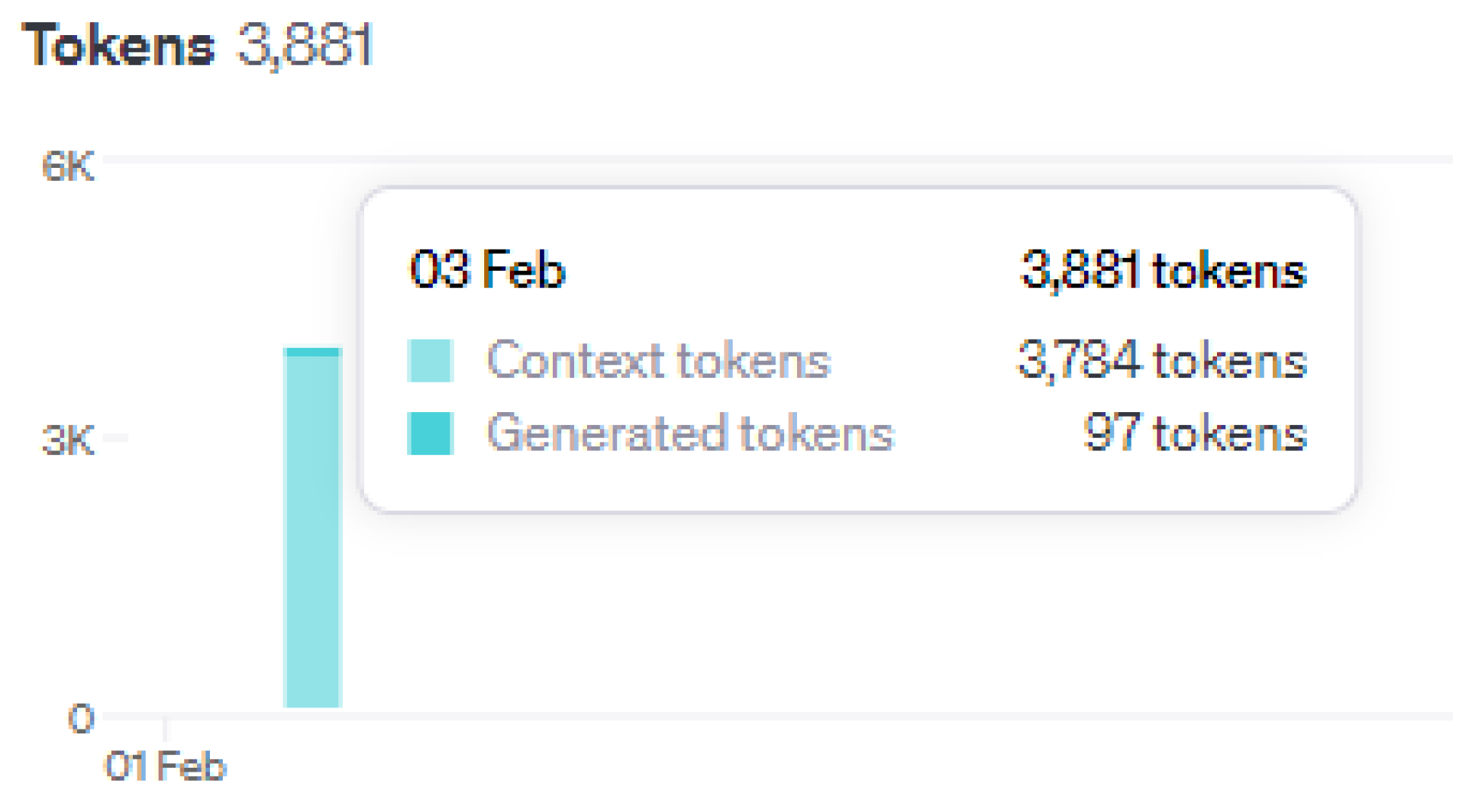Click the 03 Feb date in tooltip
The height and width of the screenshot is (812, 1472).
coord(487,269)
